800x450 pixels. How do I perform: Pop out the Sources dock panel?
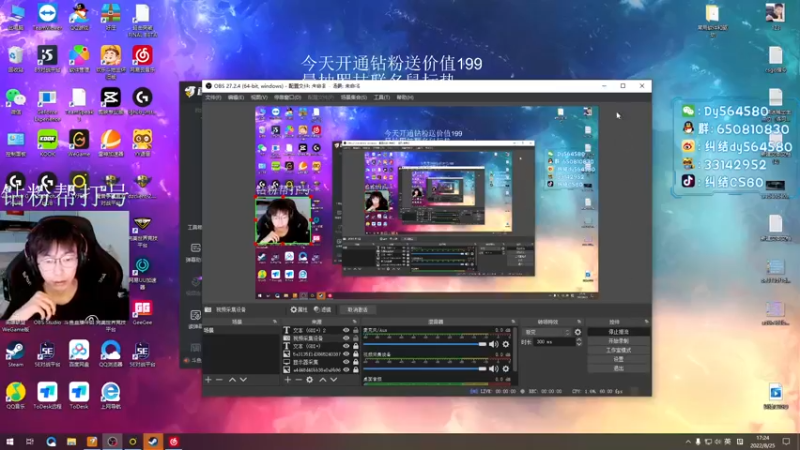[355, 322]
